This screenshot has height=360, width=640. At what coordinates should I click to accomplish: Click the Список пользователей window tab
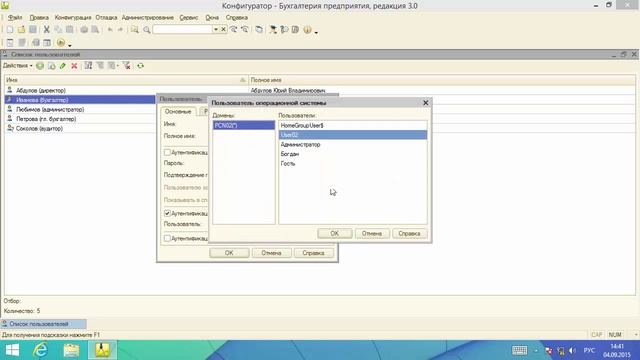click(43, 324)
